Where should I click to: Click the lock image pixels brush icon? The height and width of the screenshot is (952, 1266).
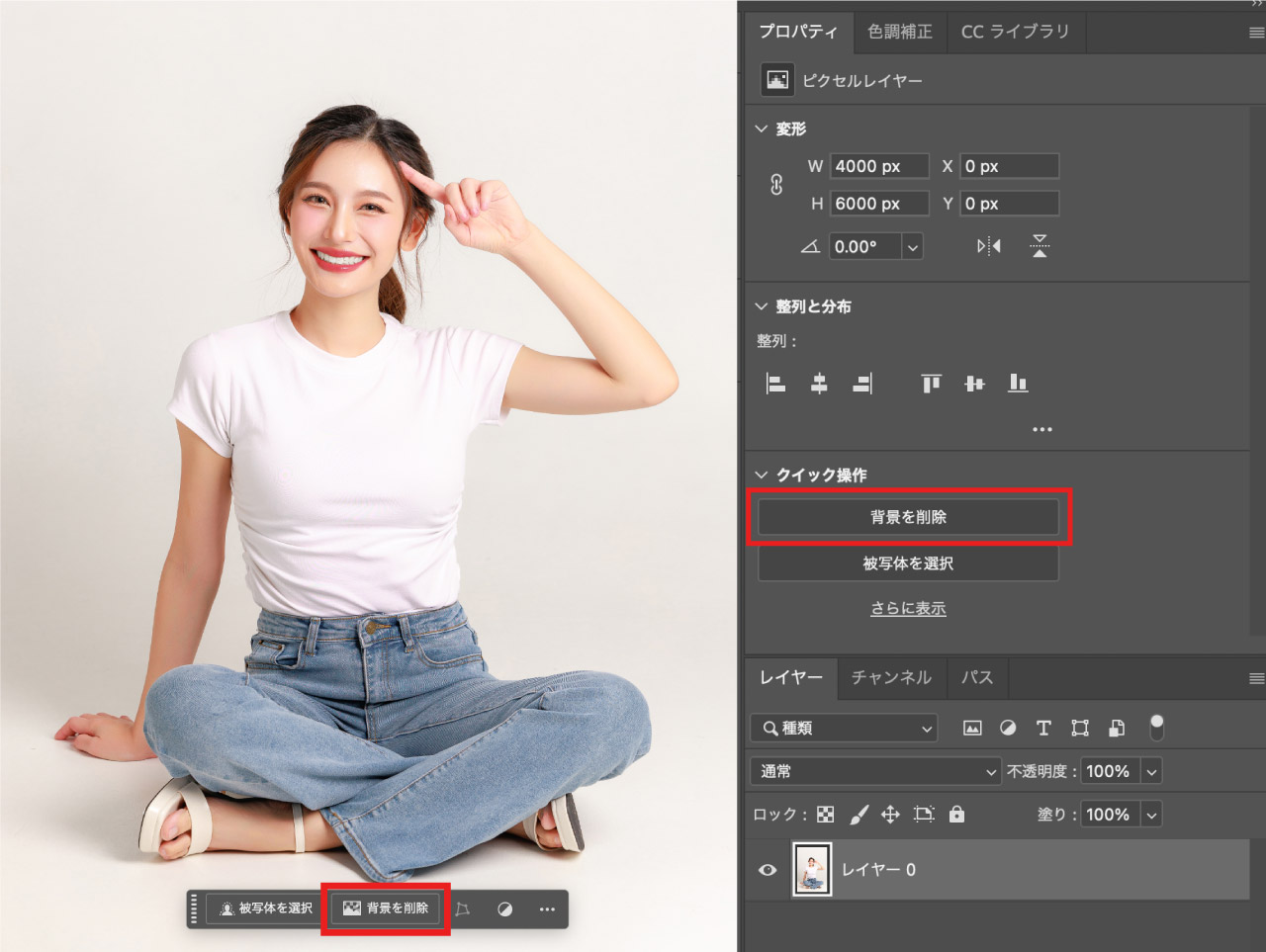click(859, 815)
